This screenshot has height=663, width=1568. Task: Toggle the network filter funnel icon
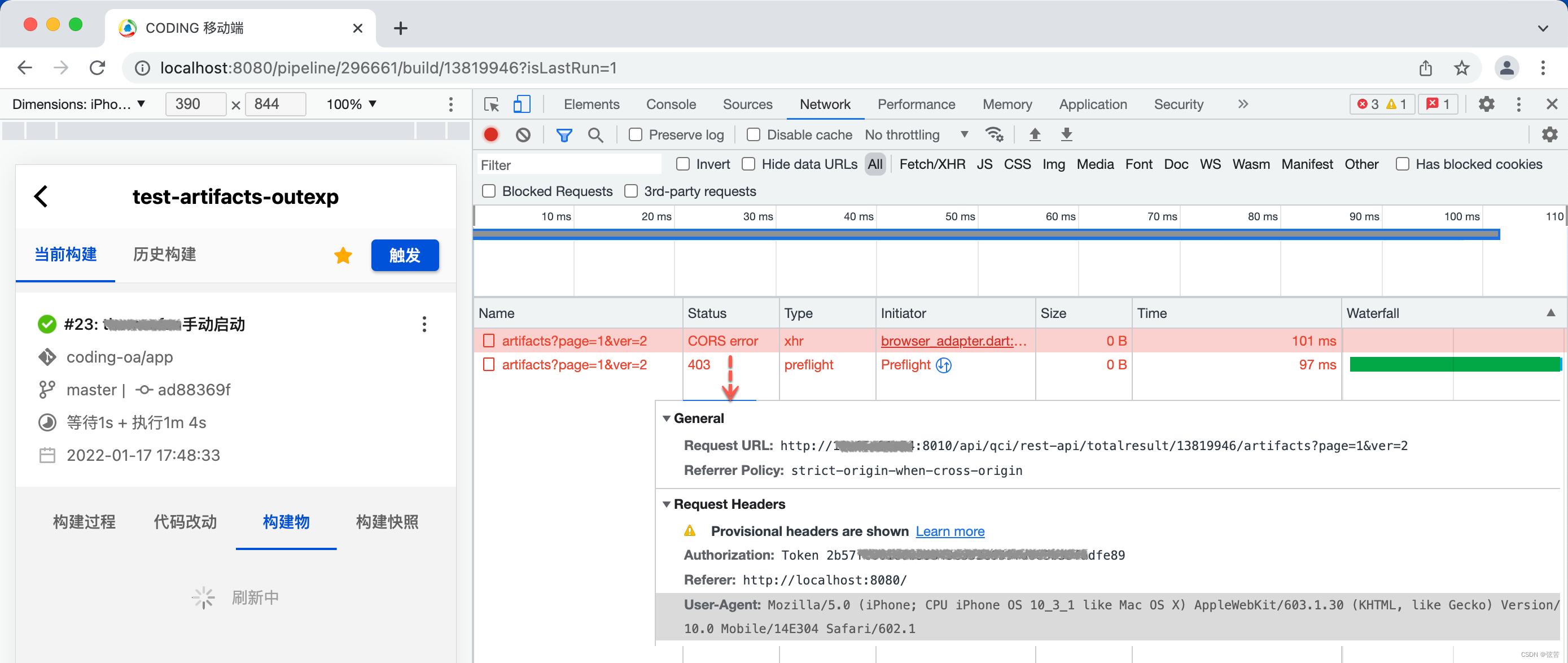coord(564,135)
